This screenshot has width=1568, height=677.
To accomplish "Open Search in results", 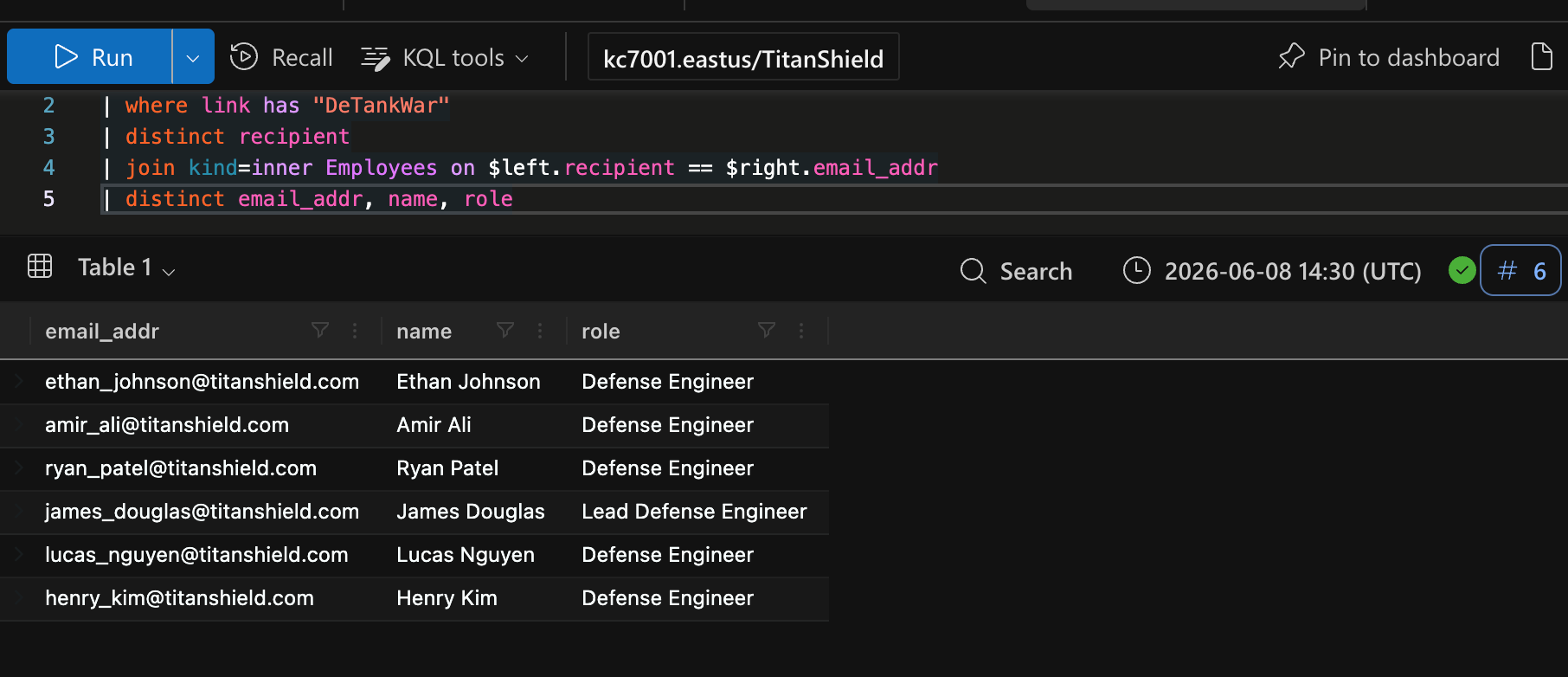I will (x=1016, y=271).
